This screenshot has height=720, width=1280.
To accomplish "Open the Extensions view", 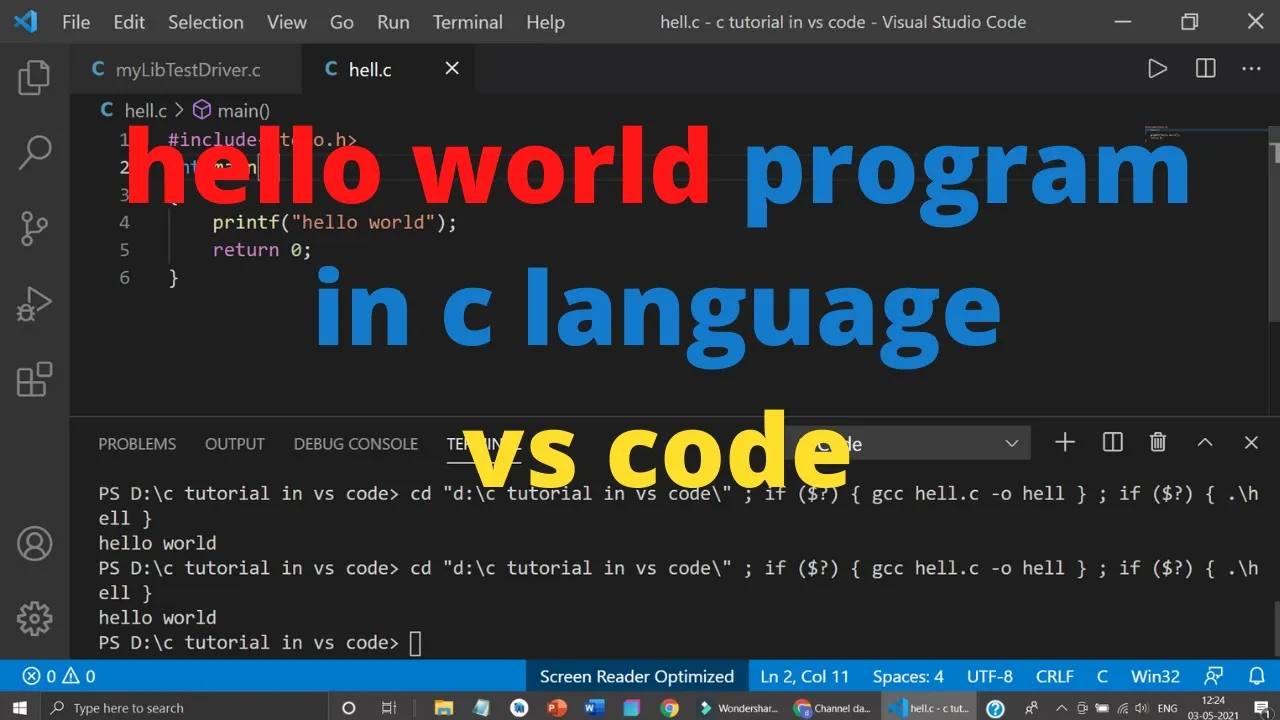I will click(x=34, y=380).
